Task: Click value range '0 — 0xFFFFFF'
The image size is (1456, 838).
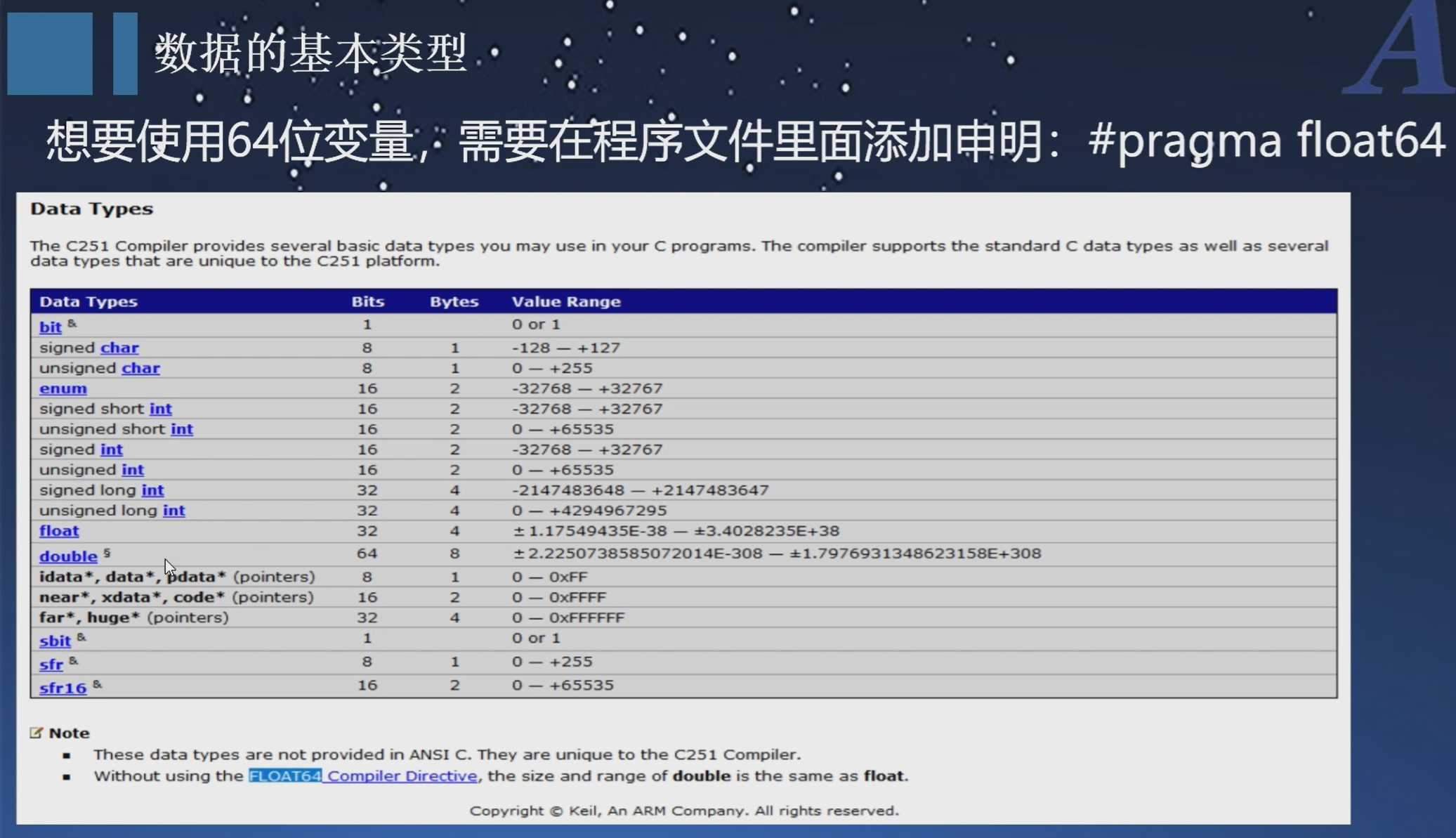Action: point(568,617)
